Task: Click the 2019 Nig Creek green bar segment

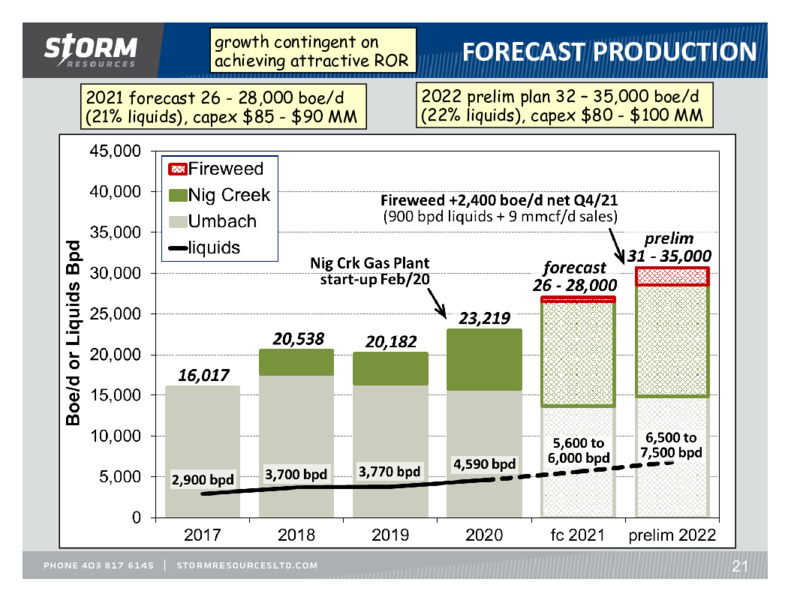Action: click(x=390, y=369)
